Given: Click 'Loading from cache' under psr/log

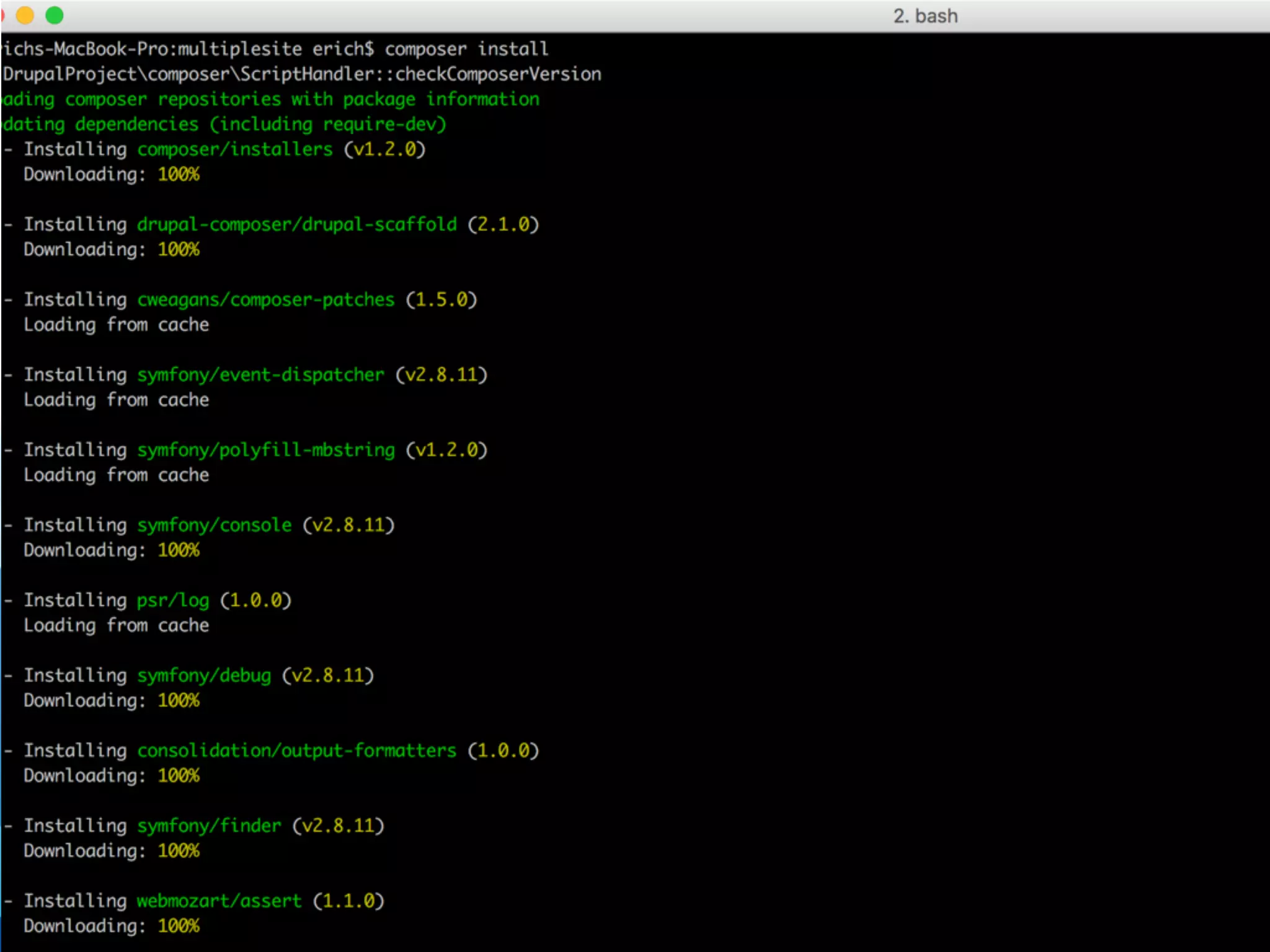Looking at the screenshot, I should point(117,625).
